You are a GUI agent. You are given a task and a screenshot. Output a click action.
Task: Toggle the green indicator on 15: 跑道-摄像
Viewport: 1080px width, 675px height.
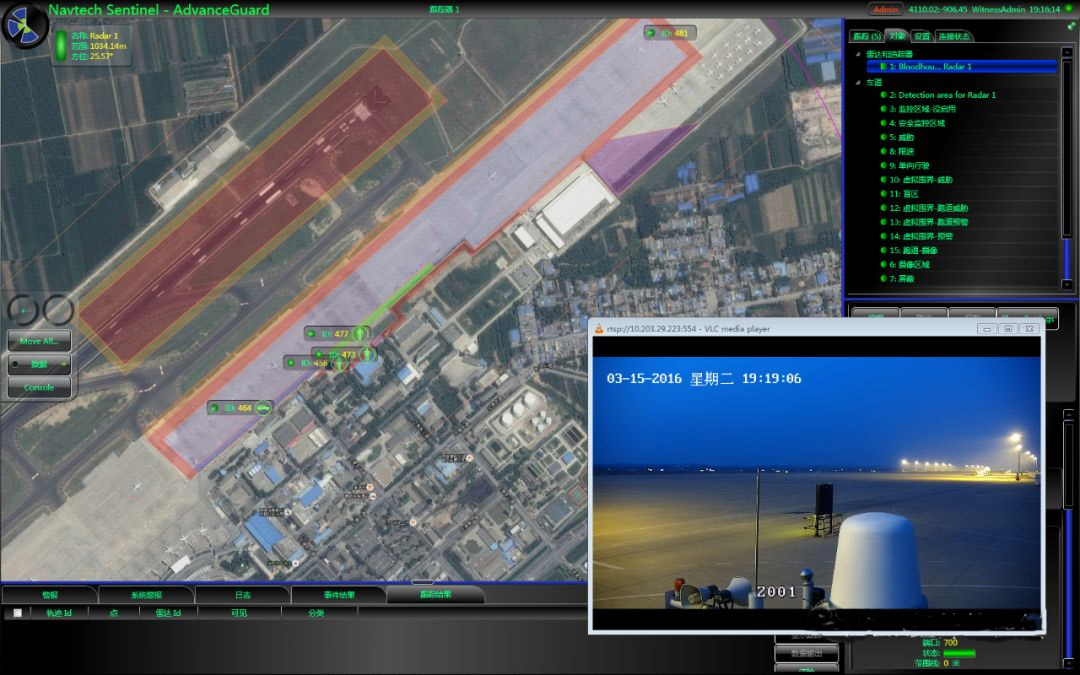(x=884, y=249)
